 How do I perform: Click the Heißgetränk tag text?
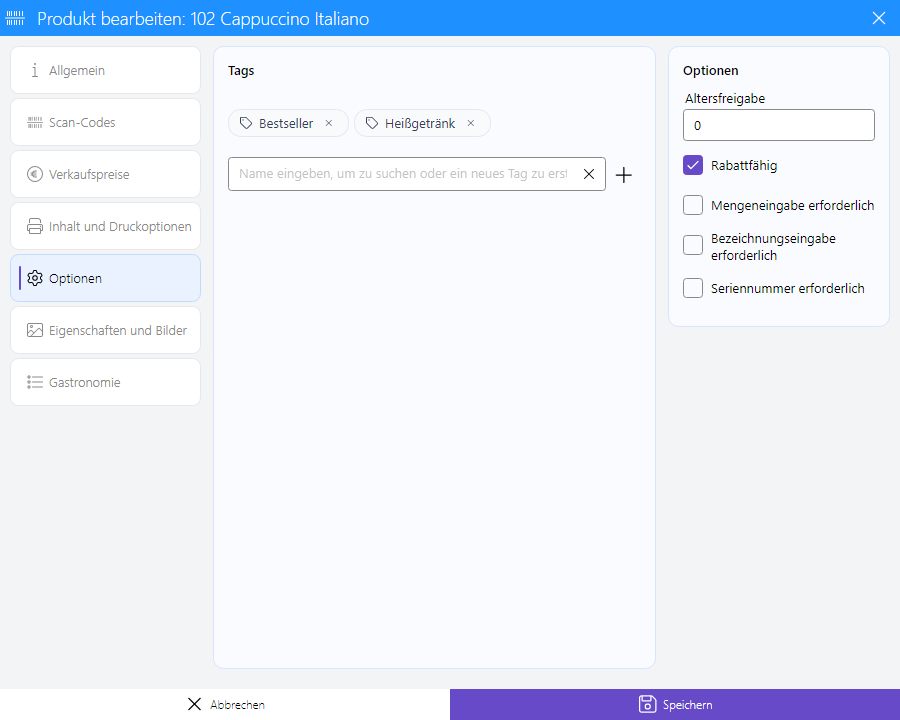[x=420, y=123]
